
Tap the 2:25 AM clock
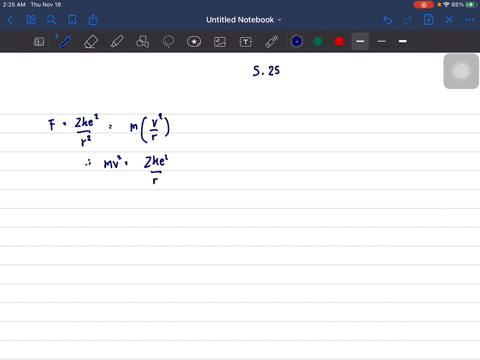[14, 5]
